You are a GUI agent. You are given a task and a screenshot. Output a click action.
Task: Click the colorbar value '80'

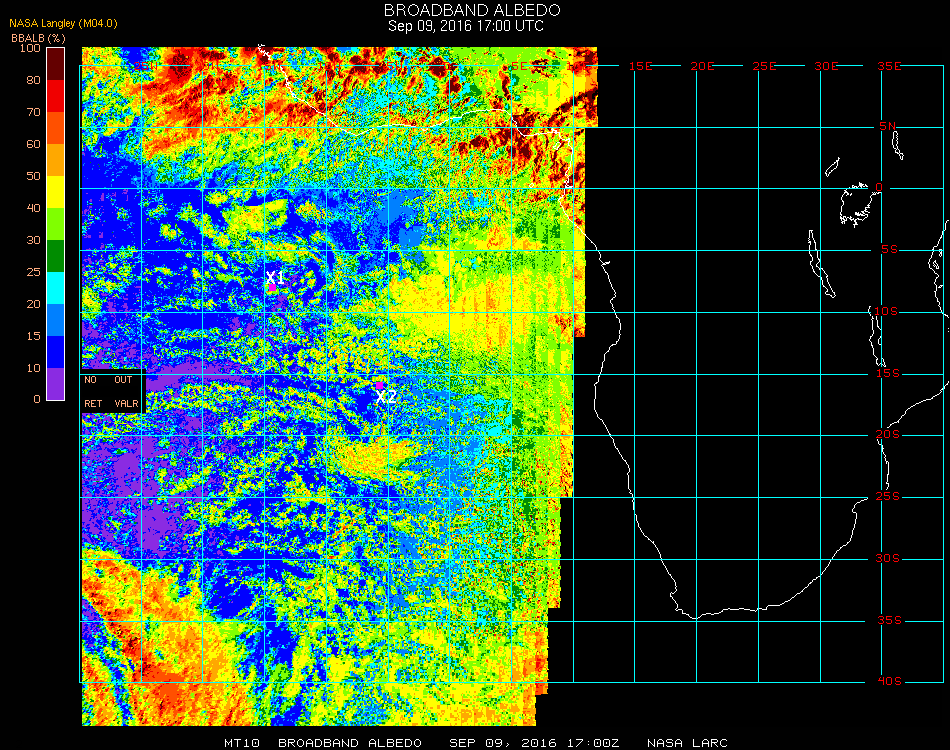33,80
